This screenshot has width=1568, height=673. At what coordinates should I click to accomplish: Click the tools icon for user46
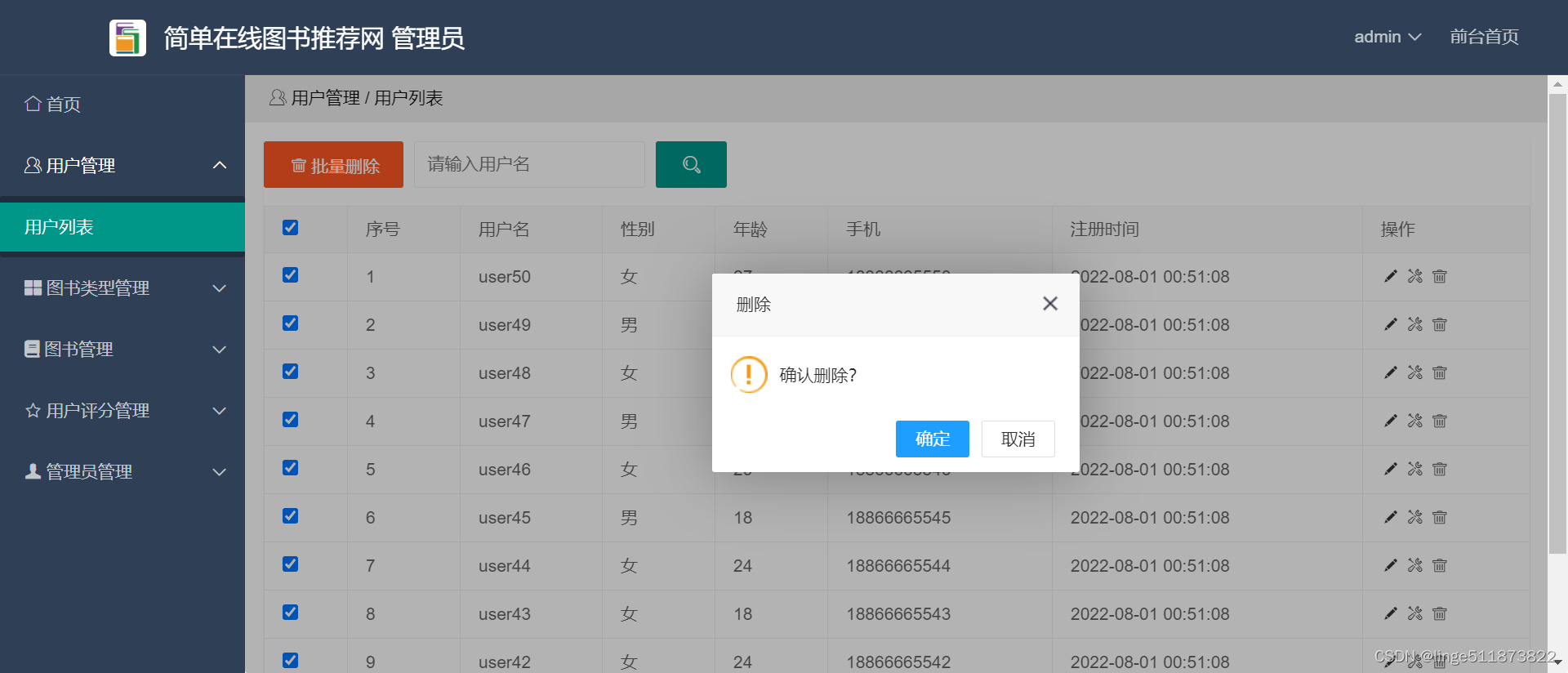point(1415,469)
